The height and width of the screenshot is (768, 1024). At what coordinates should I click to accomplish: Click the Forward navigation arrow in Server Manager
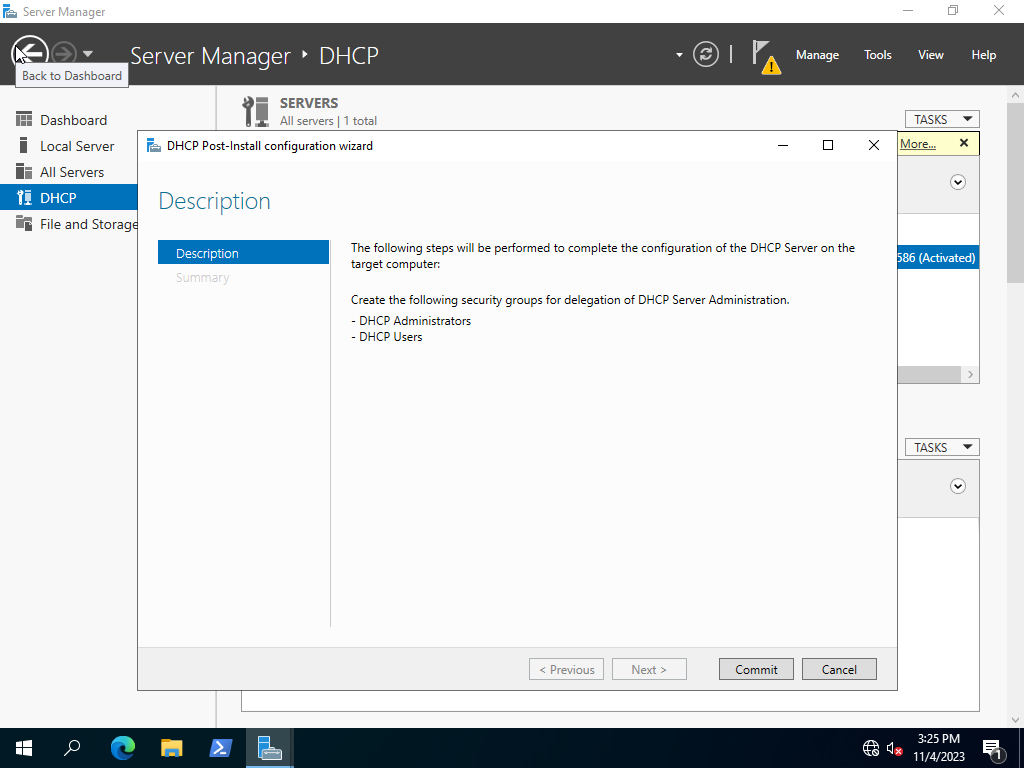(x=64, y=54)
